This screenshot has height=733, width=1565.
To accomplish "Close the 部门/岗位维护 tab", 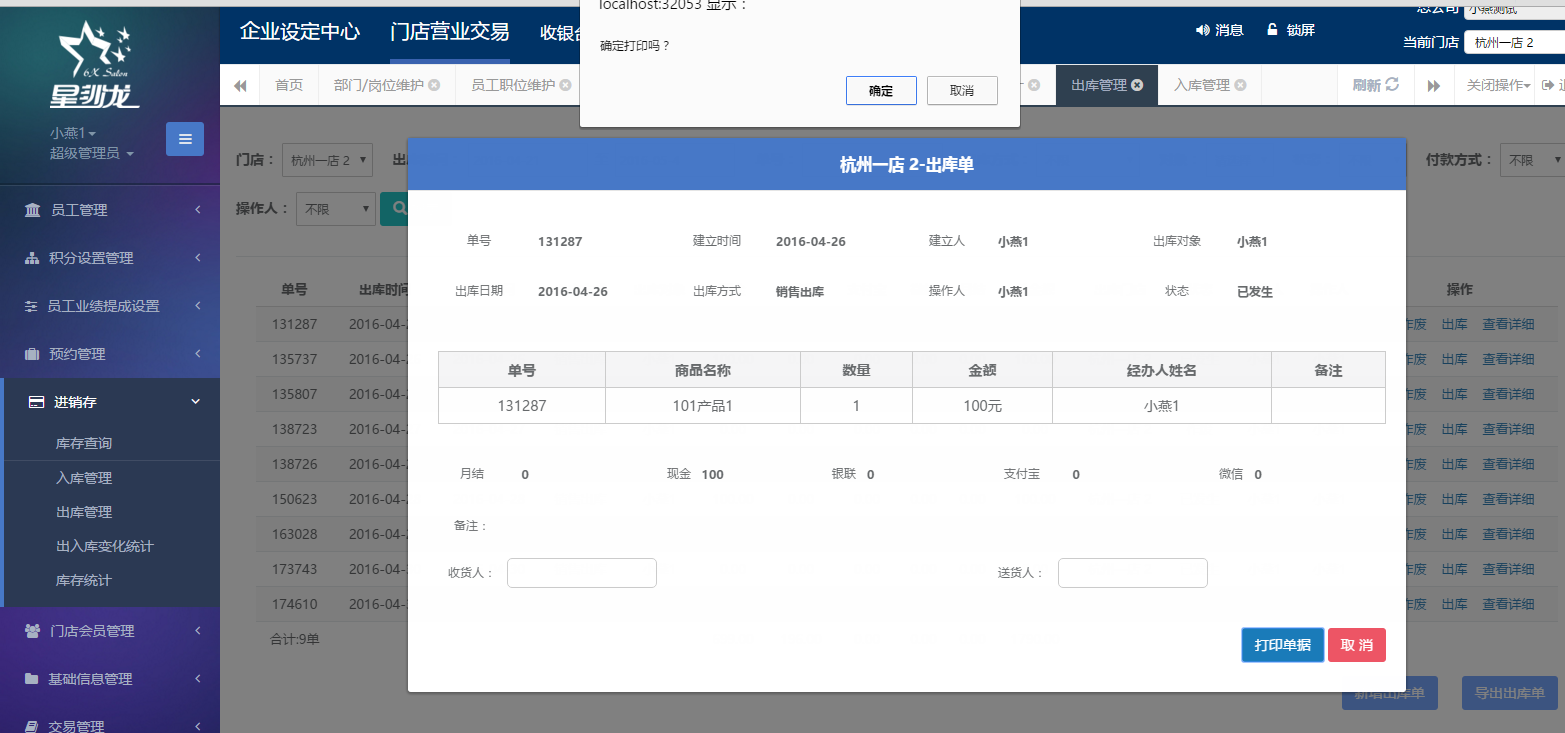I will [434, 85].
